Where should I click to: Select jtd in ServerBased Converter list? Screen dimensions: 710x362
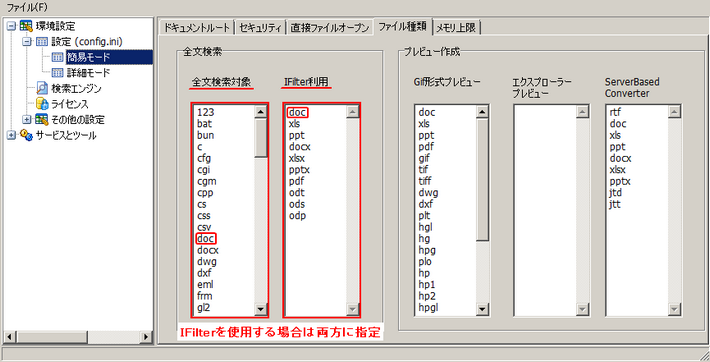click(615, 193)
